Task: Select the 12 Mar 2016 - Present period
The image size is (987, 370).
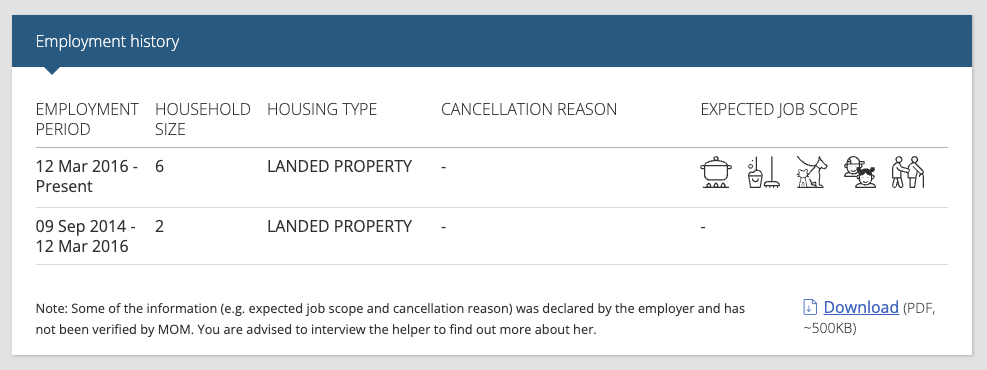Action: click(87, 176)
